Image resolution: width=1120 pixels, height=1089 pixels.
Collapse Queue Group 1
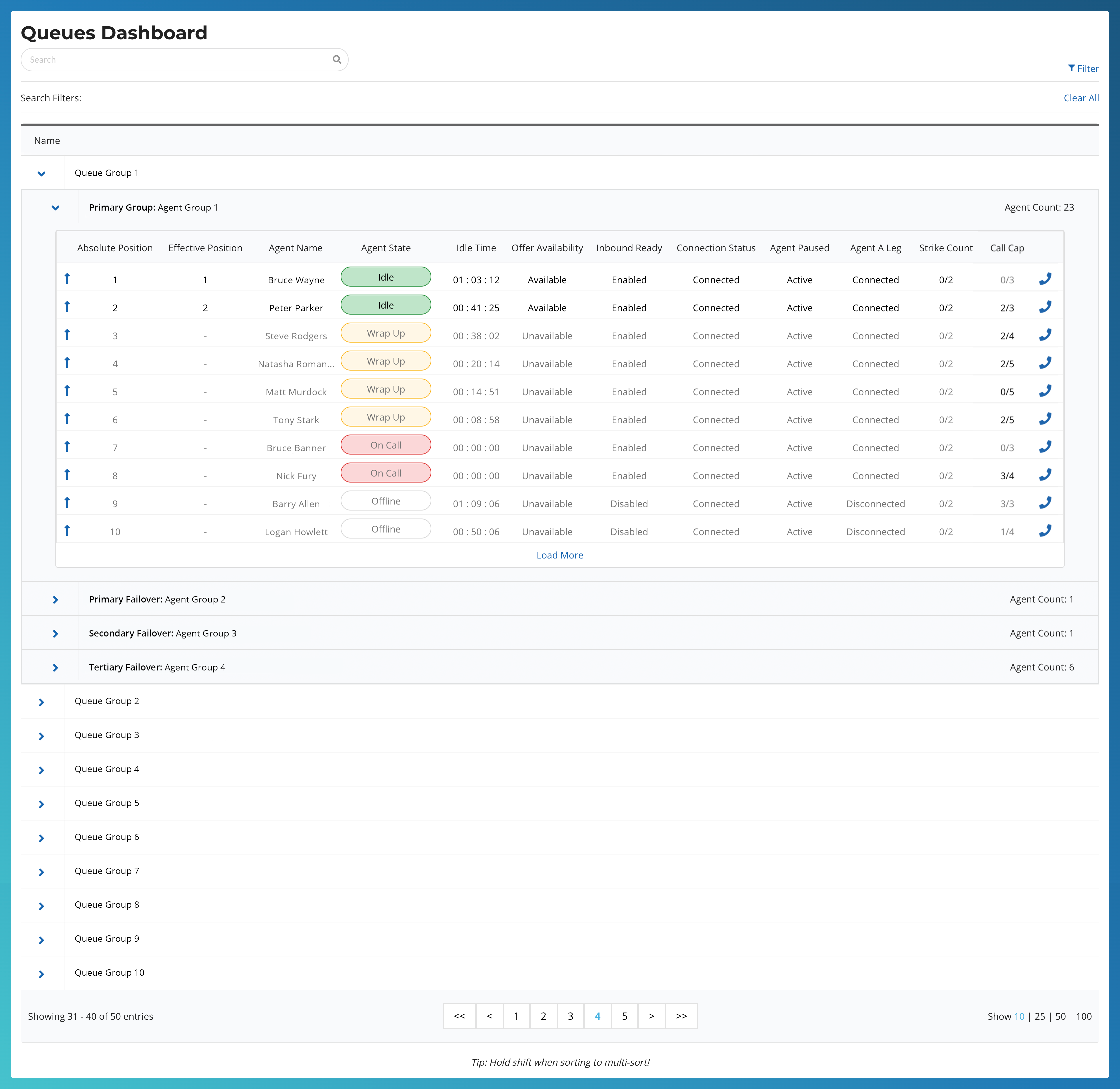[41, 173]
